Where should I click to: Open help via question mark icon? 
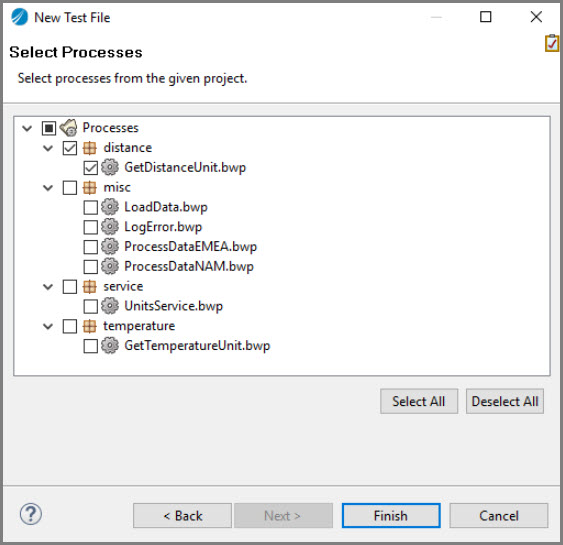point(31,514)
